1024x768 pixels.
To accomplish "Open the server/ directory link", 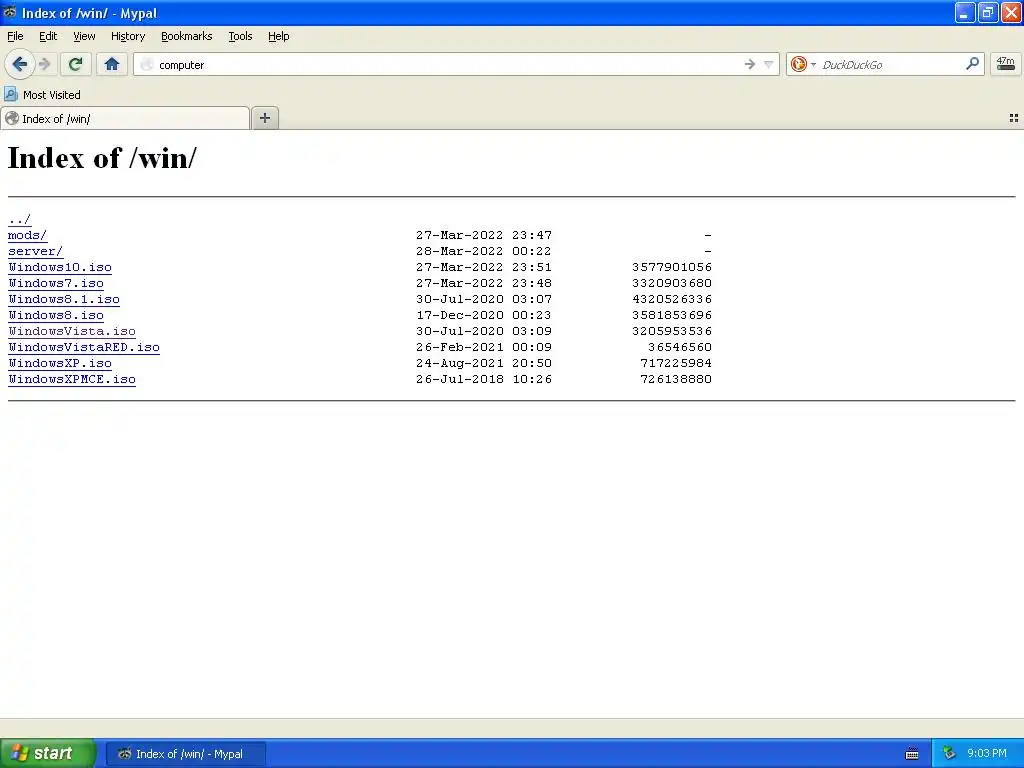I will pyautogui.click(x=35, y=251).
